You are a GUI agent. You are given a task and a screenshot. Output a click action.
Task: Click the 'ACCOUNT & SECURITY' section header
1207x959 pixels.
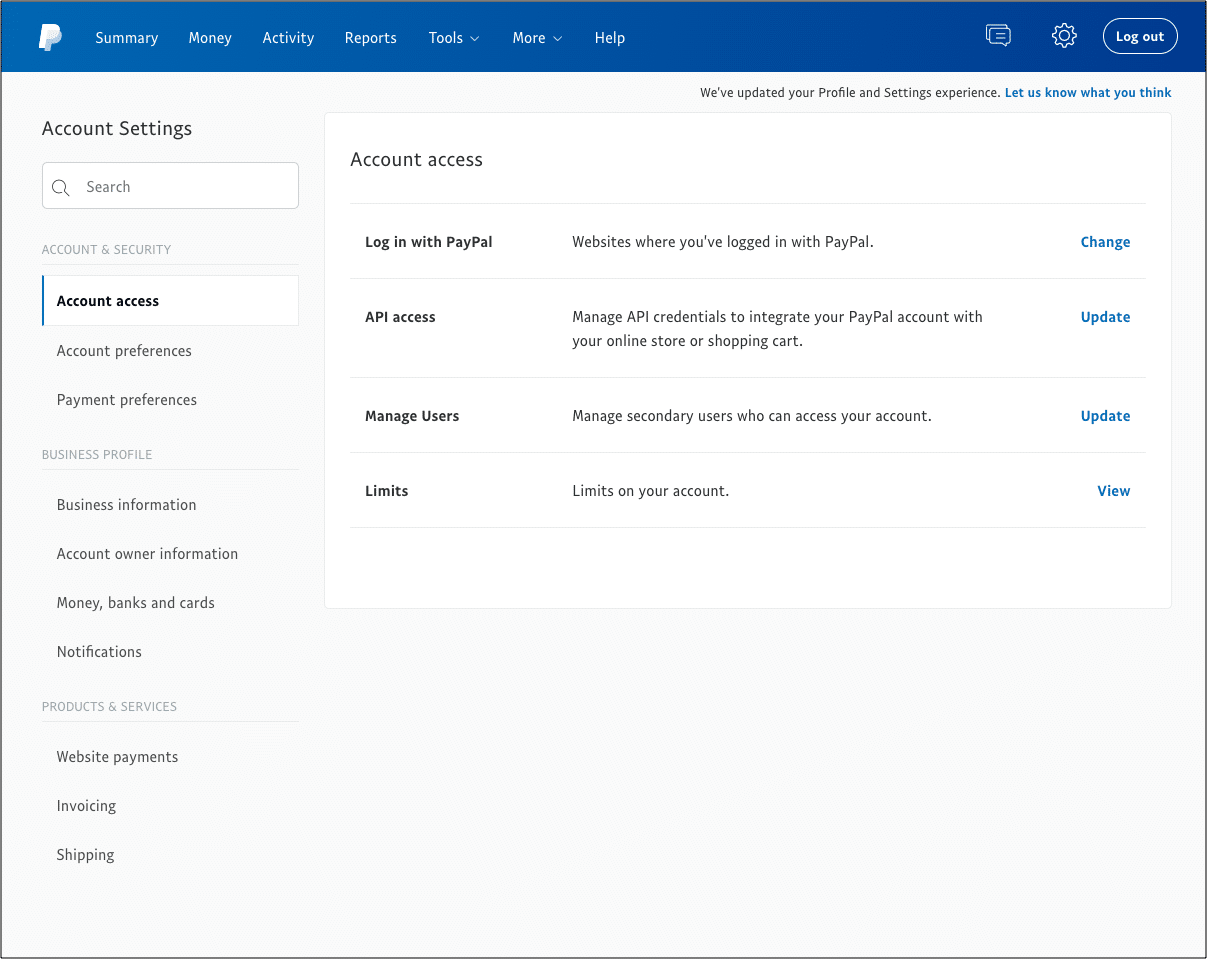click(x=106, y=250)
